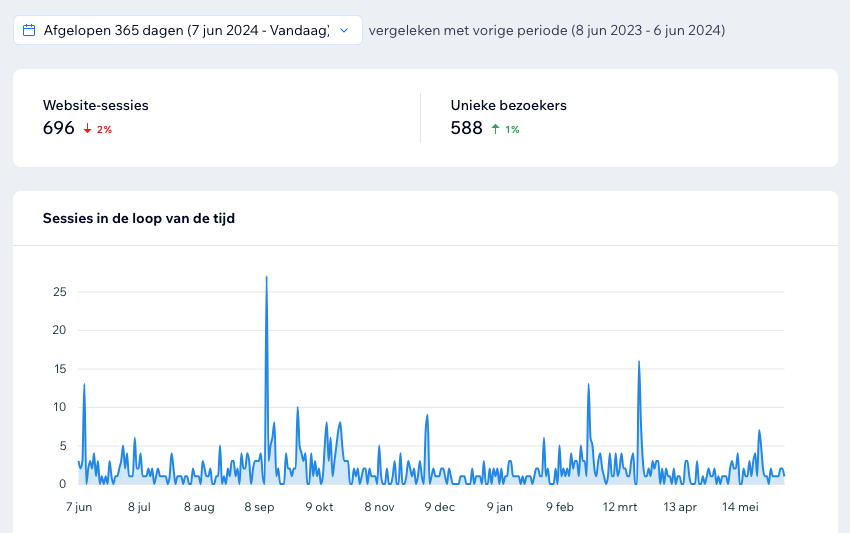Click the '14 mei' x-axis label
Image resolution: width=850 pixels, height=533 pixels.
(x=740, y=507)
